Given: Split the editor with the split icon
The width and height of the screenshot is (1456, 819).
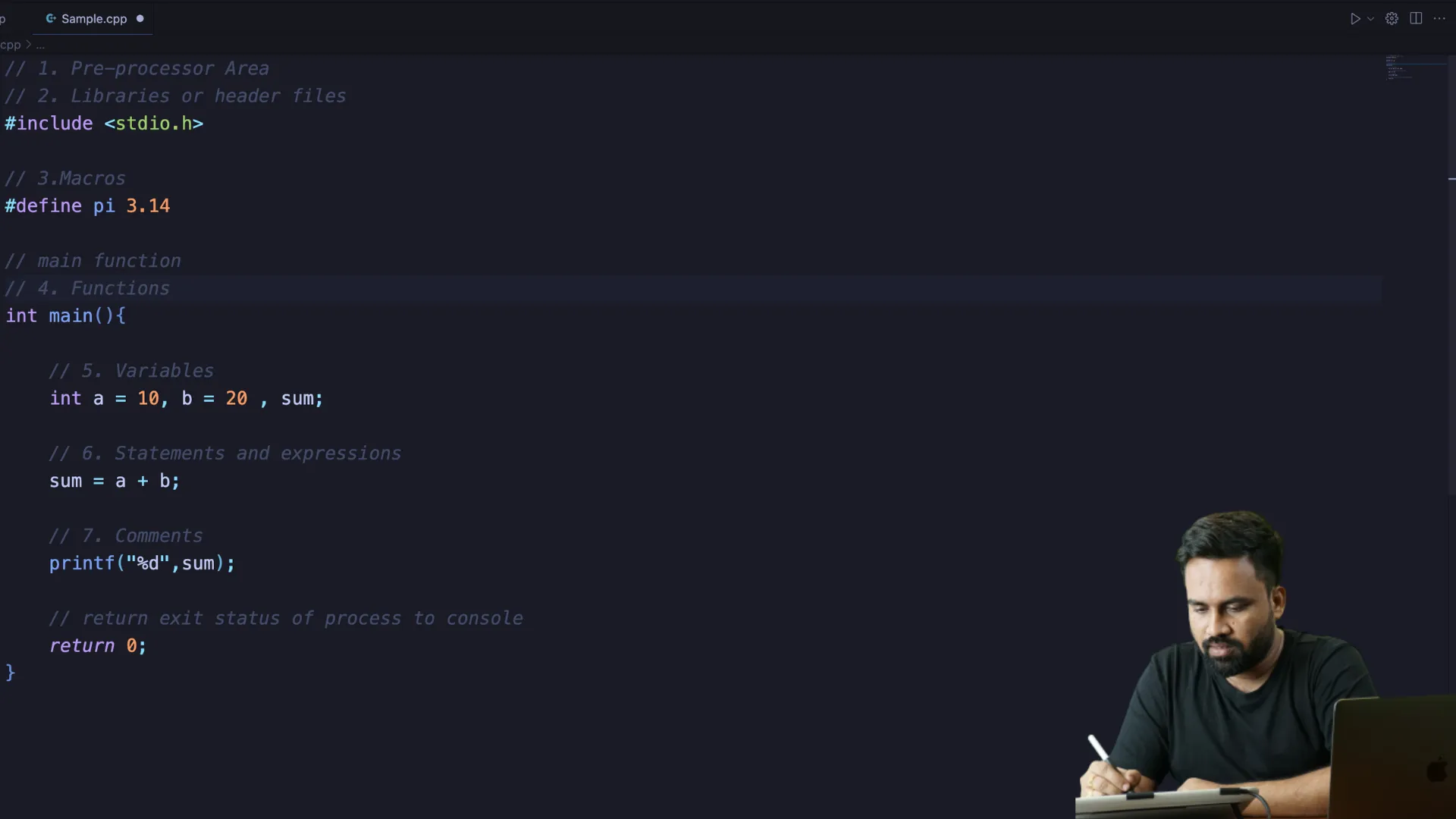Looking at the screenshot, I should pyautogui.click(x=1416, y=19).
